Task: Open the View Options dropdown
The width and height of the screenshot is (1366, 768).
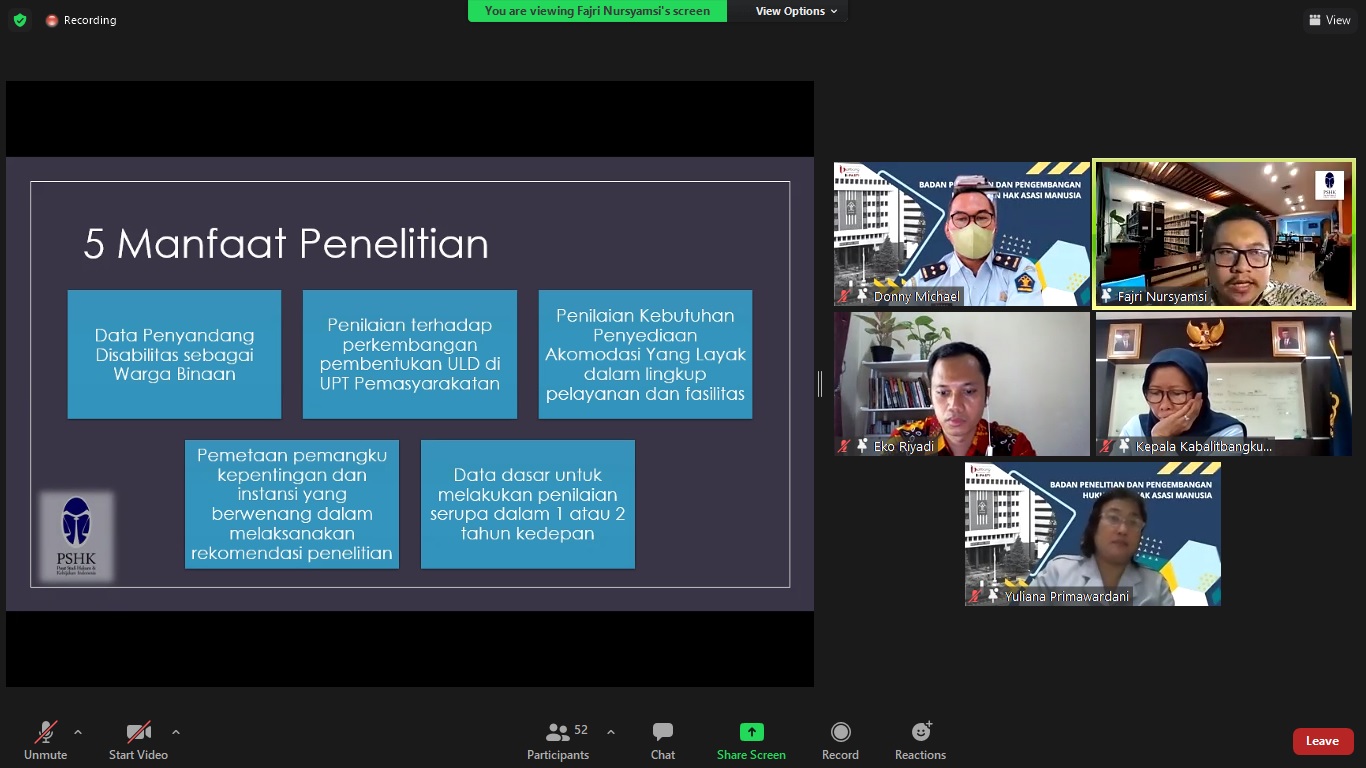Action: click(796, 11)
